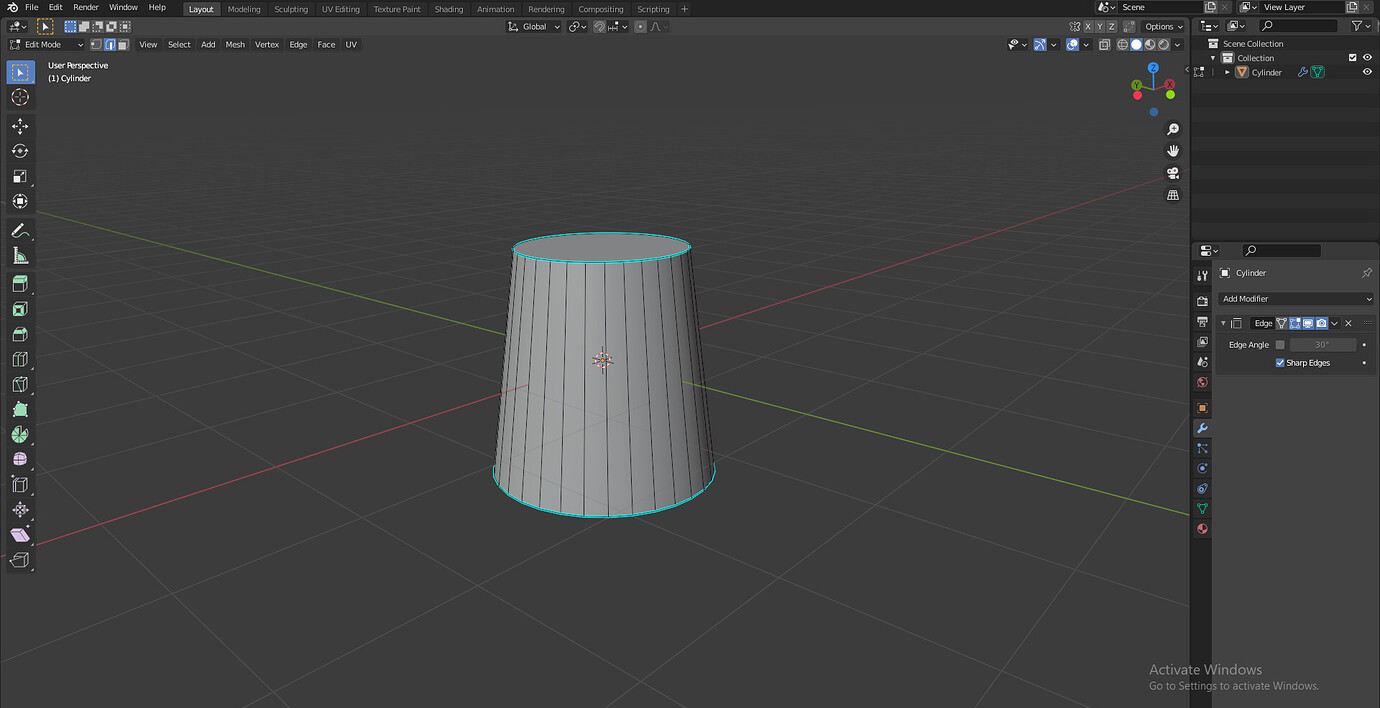
Task: Activate the Transform tool
Action: pos(20,201)
